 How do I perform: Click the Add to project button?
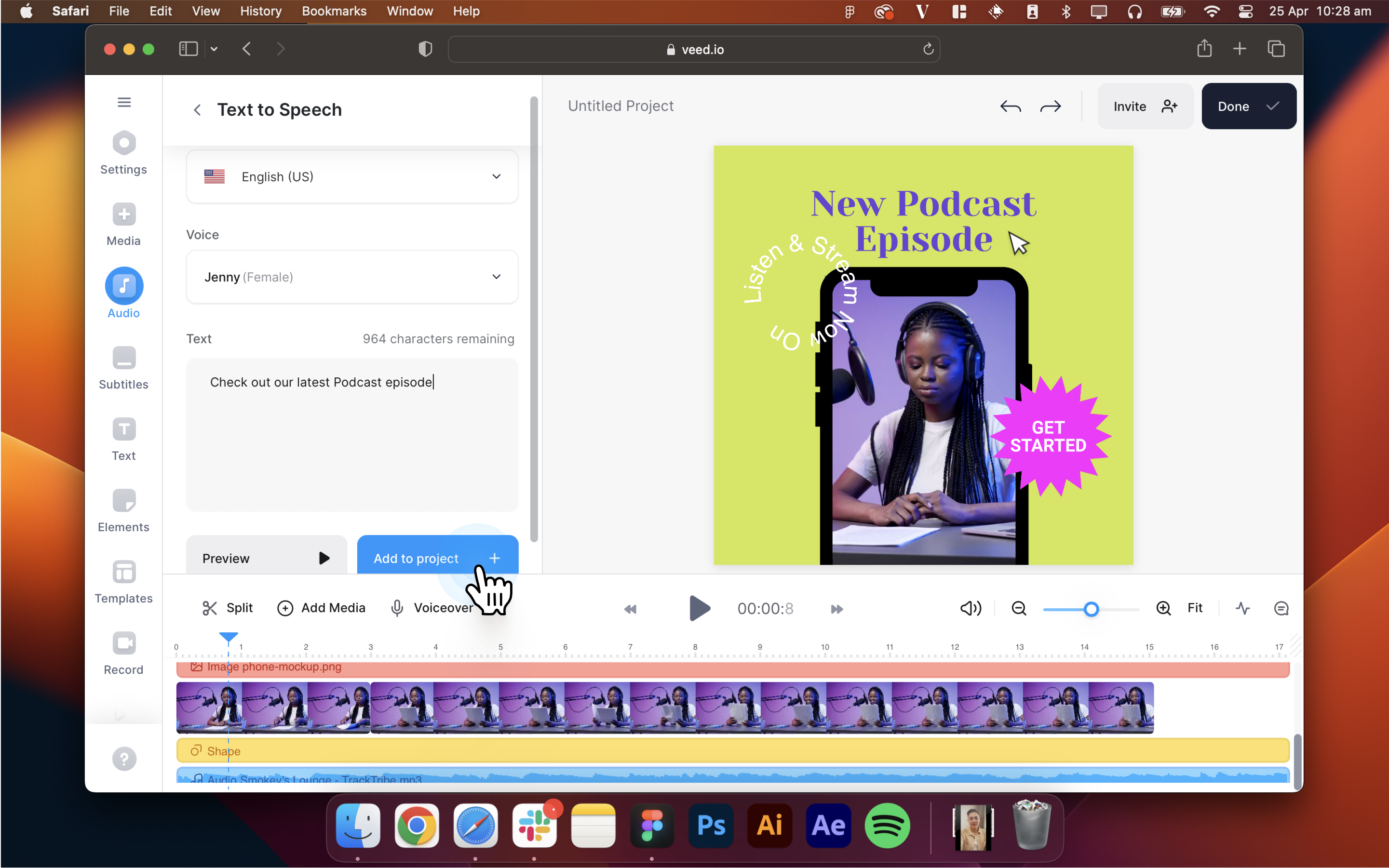pyautogui.click(x=437, y=558)
